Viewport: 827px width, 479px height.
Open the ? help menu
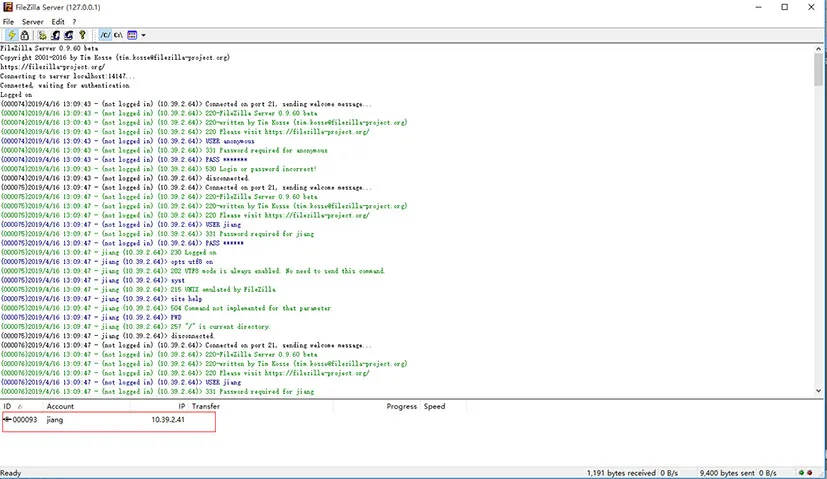point(74,22)
